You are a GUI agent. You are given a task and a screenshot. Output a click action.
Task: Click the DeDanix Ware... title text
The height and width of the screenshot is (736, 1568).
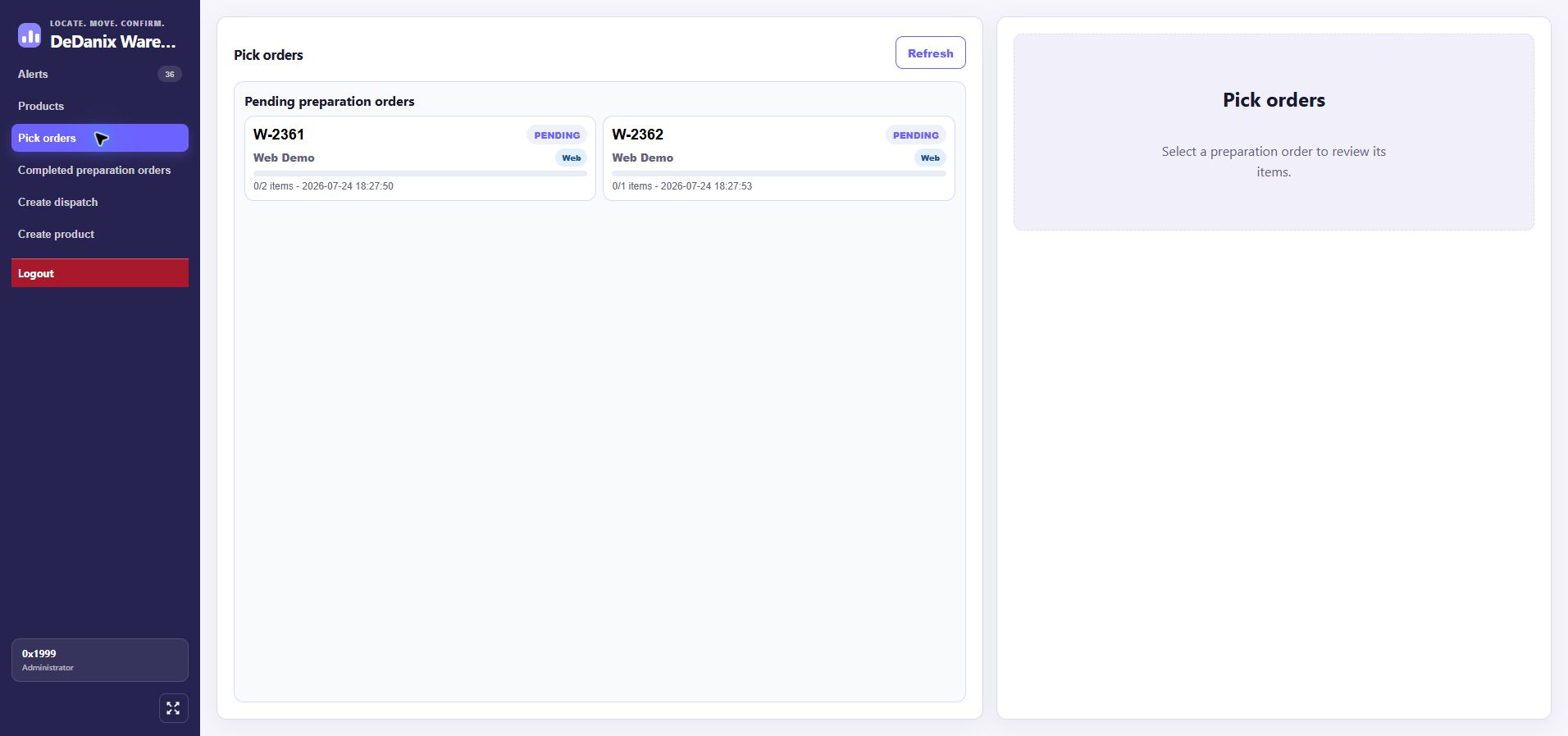point(113,42)
